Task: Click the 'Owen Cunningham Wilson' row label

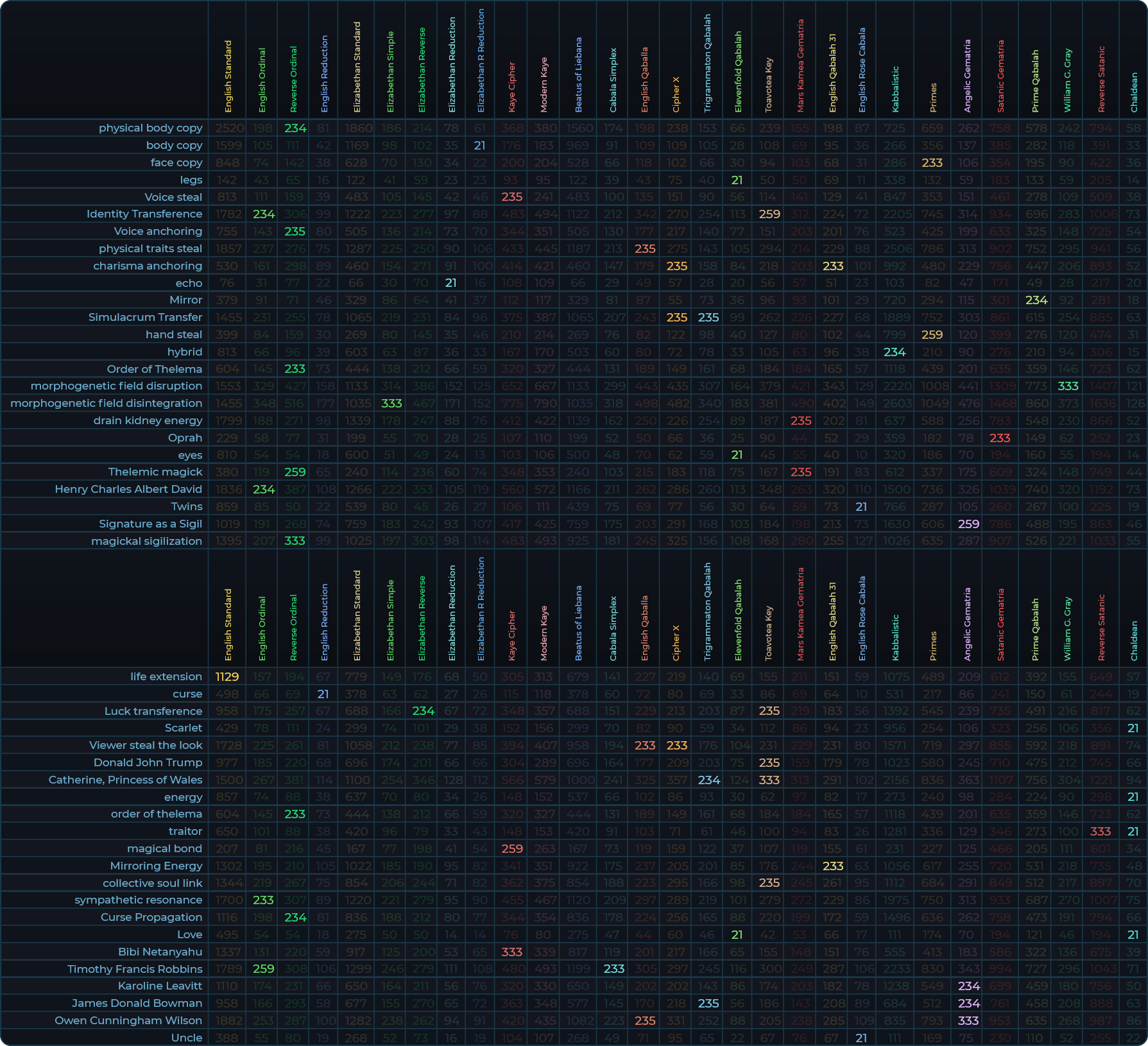Action: coord(128,1020)
